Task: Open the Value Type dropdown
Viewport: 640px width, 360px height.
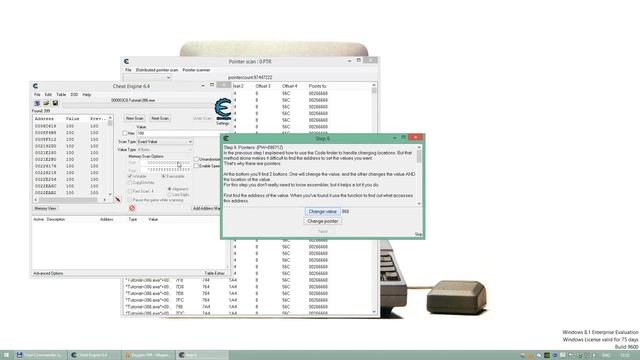Action: pos(165,150)
